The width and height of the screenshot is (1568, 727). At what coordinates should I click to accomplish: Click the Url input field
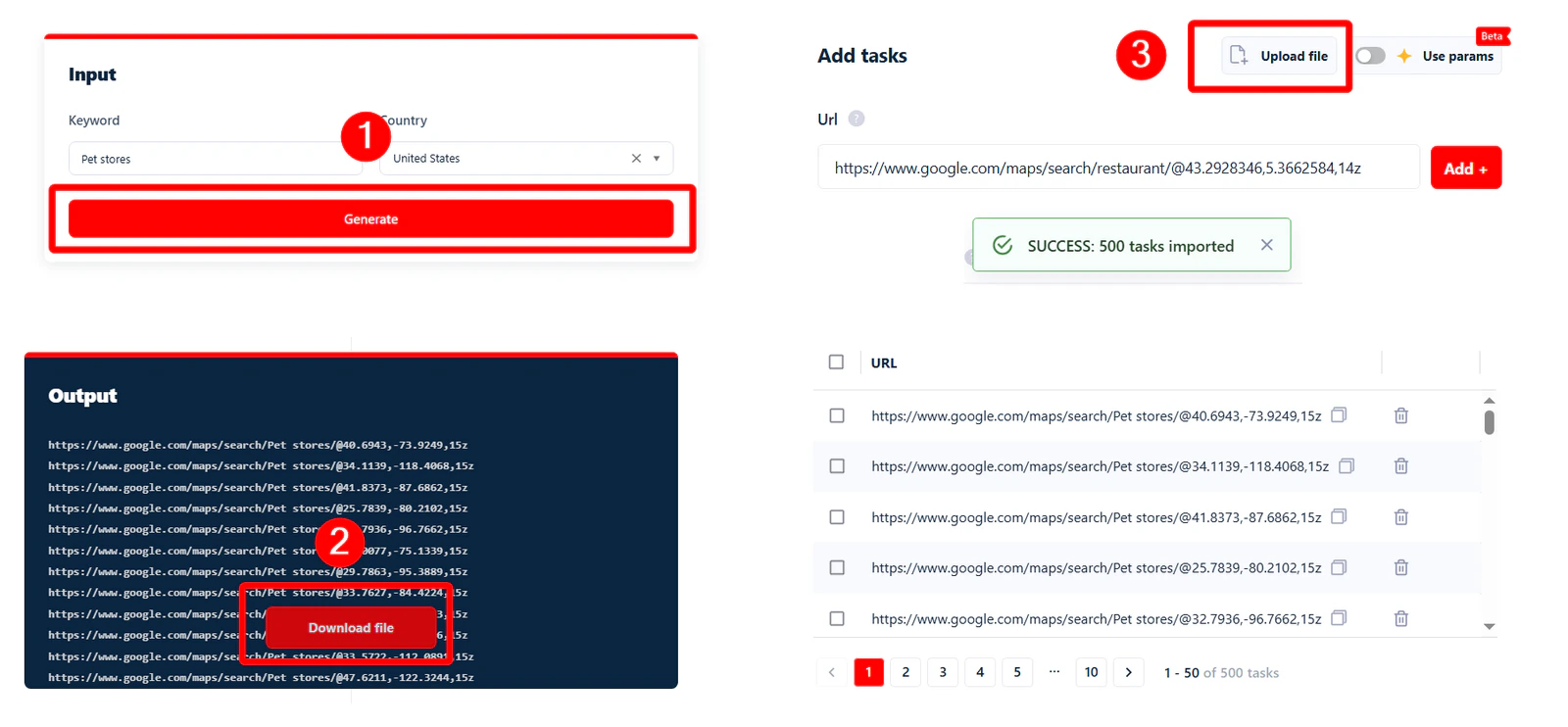click(x=1118, y=168)
